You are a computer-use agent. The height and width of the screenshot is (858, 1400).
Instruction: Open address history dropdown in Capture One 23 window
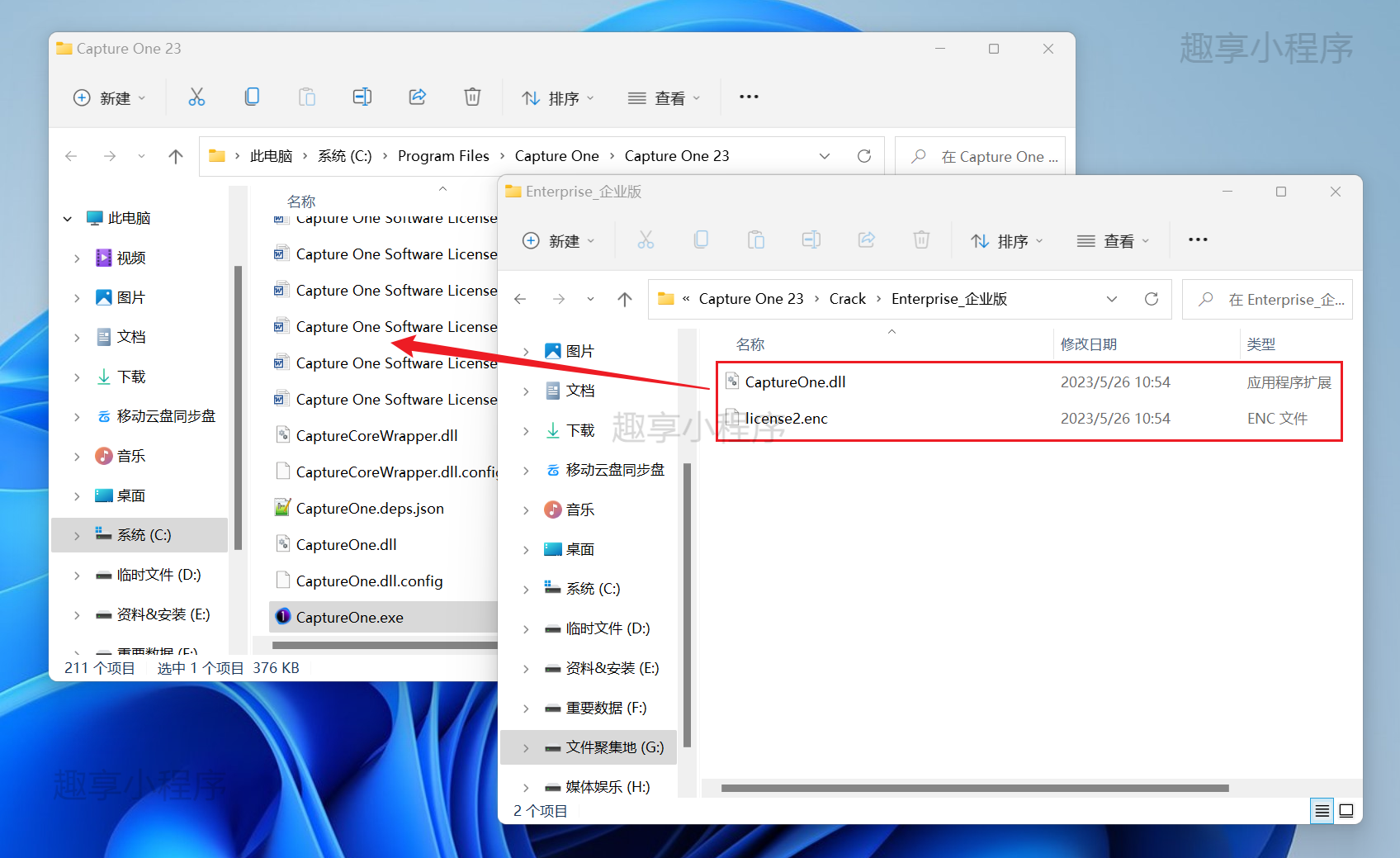825,156
